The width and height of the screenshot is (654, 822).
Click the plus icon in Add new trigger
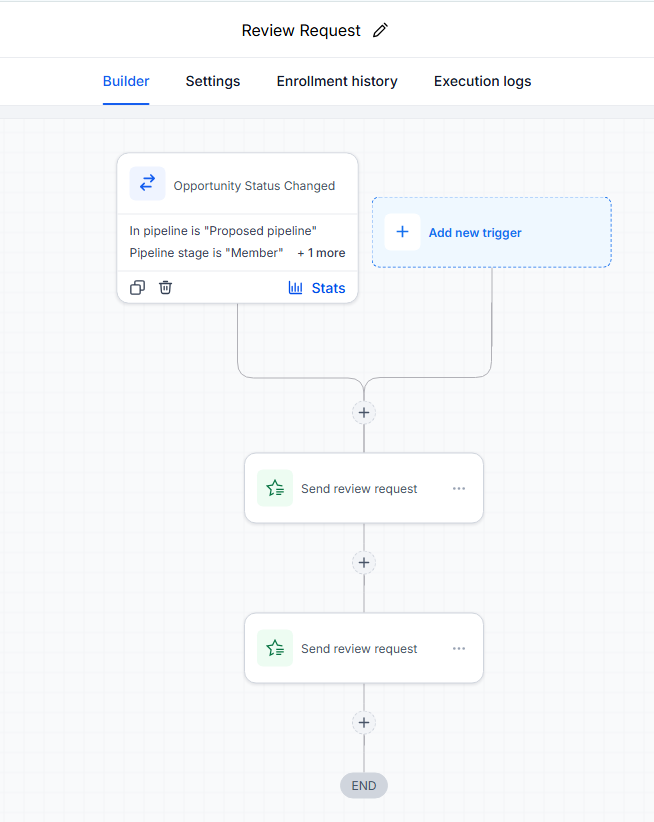point(402,232)
